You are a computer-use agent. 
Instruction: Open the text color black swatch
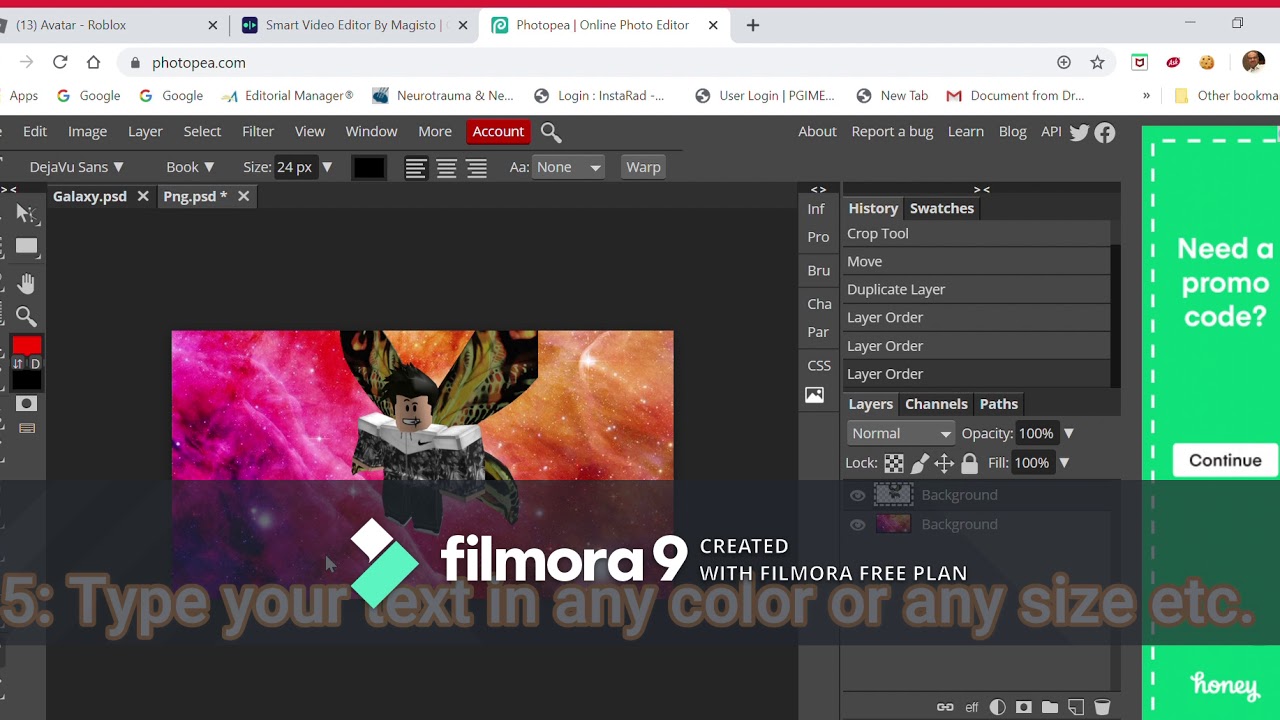click(x=368, y=168)
